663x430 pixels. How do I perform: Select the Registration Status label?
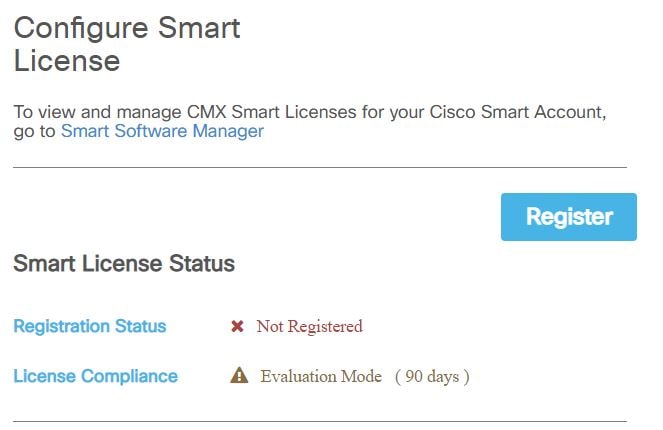(x=90, y=326)
